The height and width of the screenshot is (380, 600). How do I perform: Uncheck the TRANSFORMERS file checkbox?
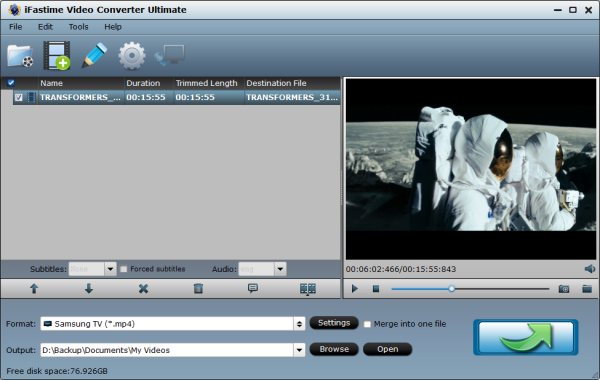tap(18, 98)
